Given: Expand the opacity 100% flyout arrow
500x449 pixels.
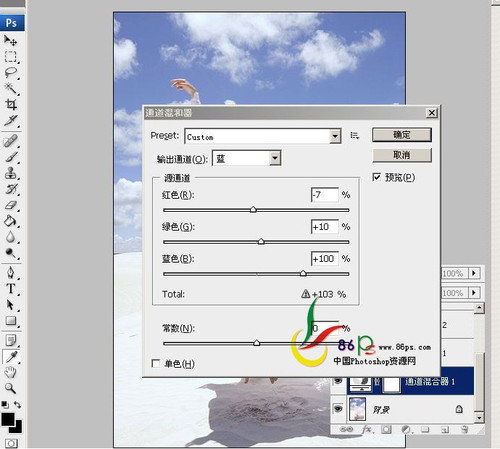Looking at the screenshot, I should click(x=474, y=273).
